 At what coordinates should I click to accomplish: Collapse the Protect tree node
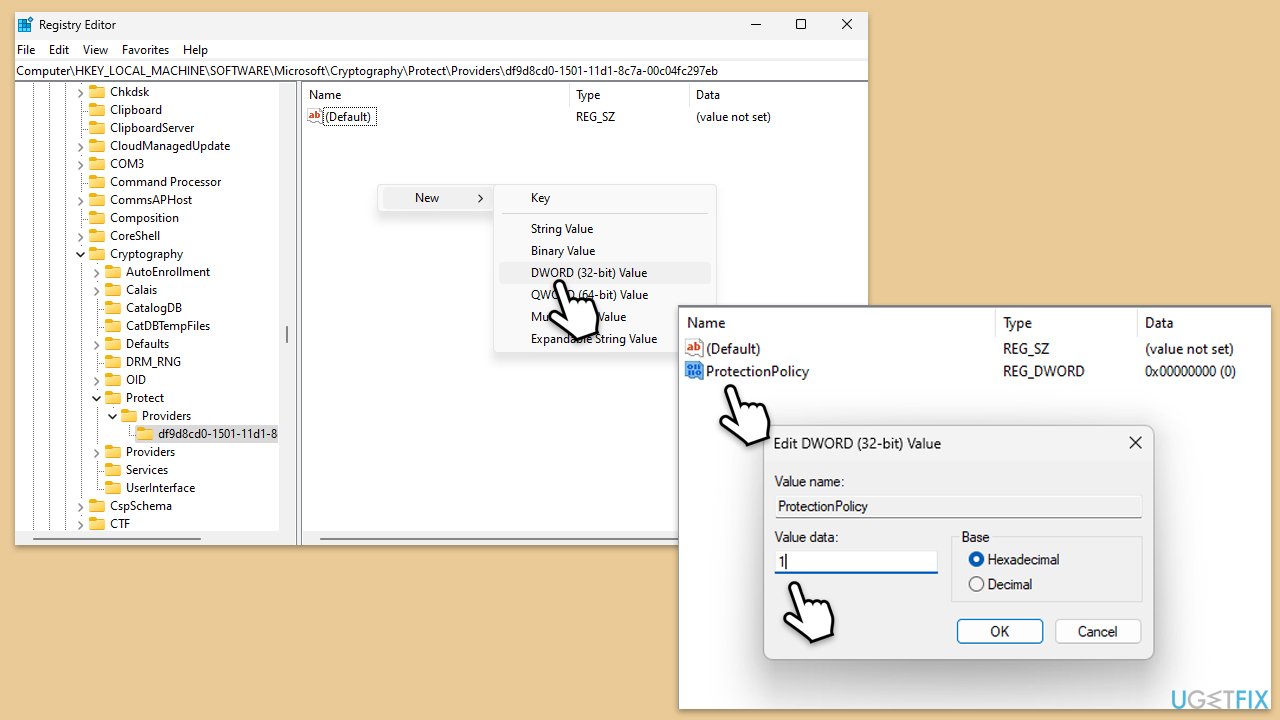coord(97,398)
